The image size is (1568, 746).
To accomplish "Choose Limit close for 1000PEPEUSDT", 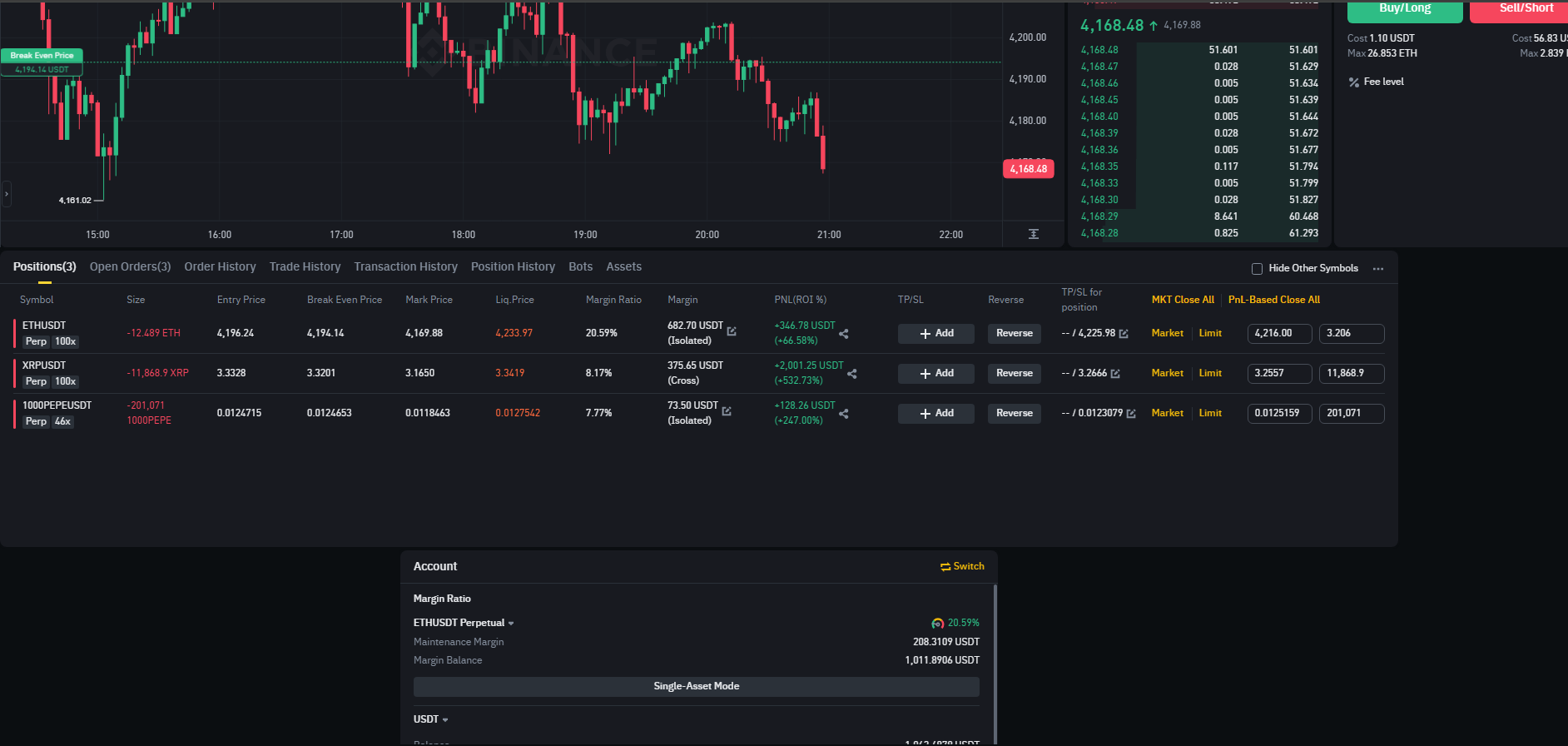I will 1210,413.
